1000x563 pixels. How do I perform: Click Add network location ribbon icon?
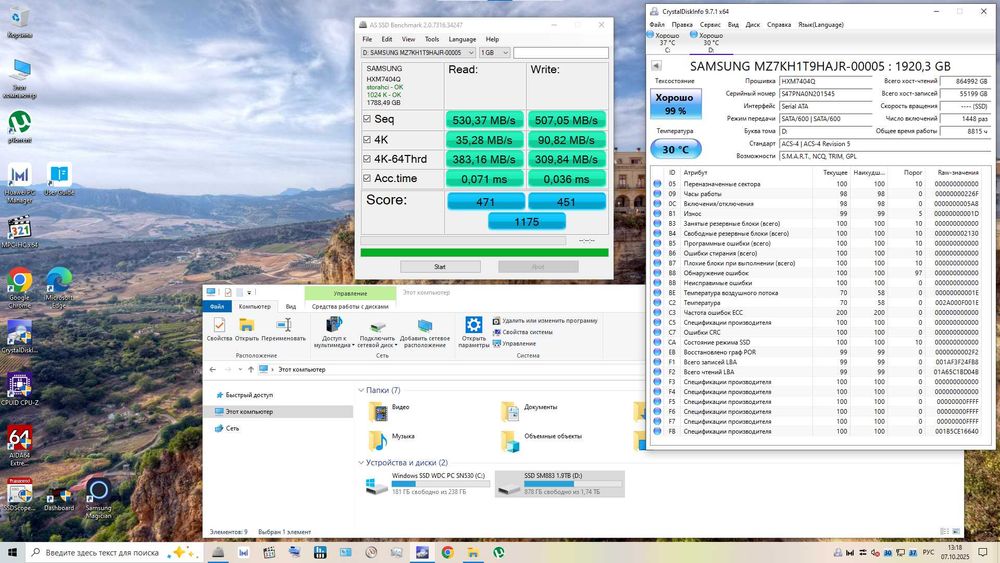pos(425,333)
